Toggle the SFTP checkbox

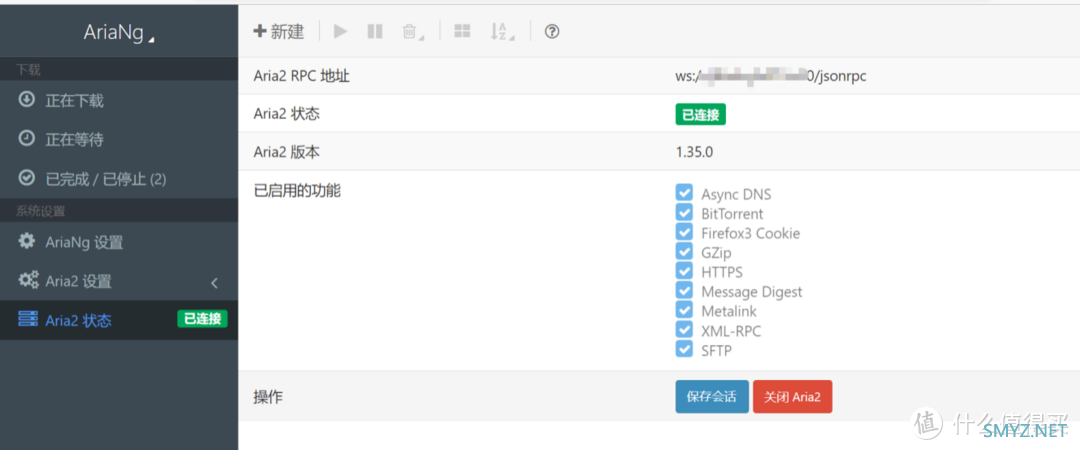[x=684, y=349]
